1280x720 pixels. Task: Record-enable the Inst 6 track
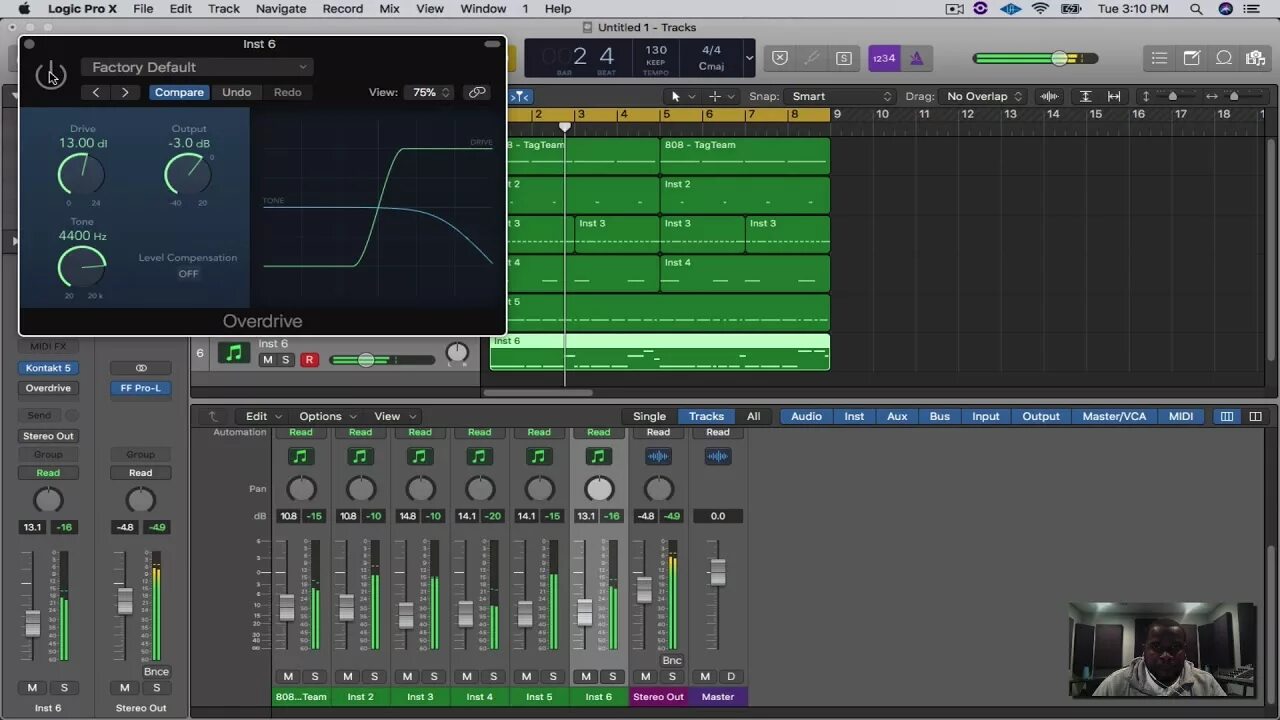pos(309,360)
